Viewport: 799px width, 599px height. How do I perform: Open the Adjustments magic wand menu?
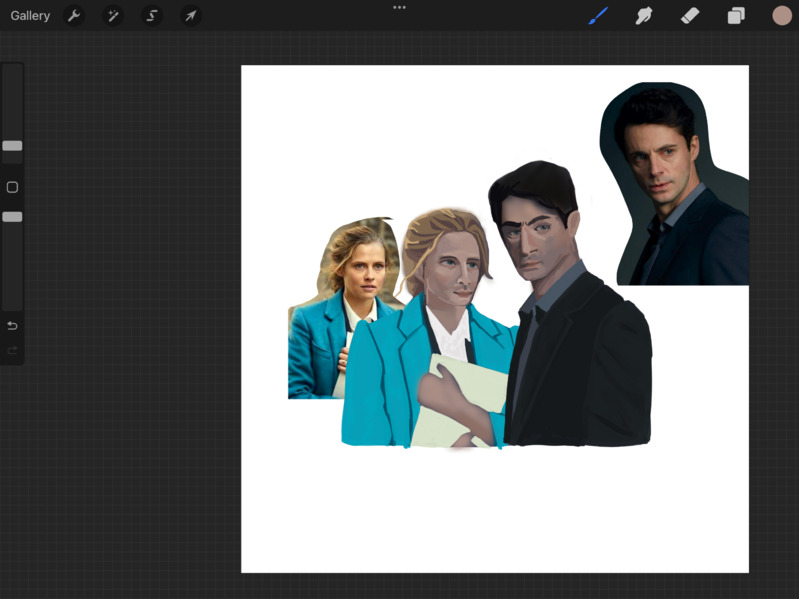coord(113,16)
